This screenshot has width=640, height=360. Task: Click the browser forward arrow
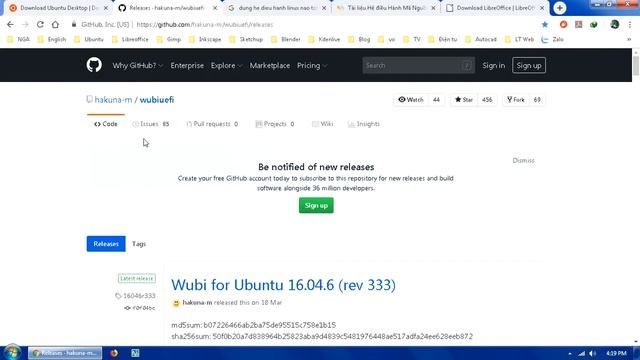(x=25, y=24)
